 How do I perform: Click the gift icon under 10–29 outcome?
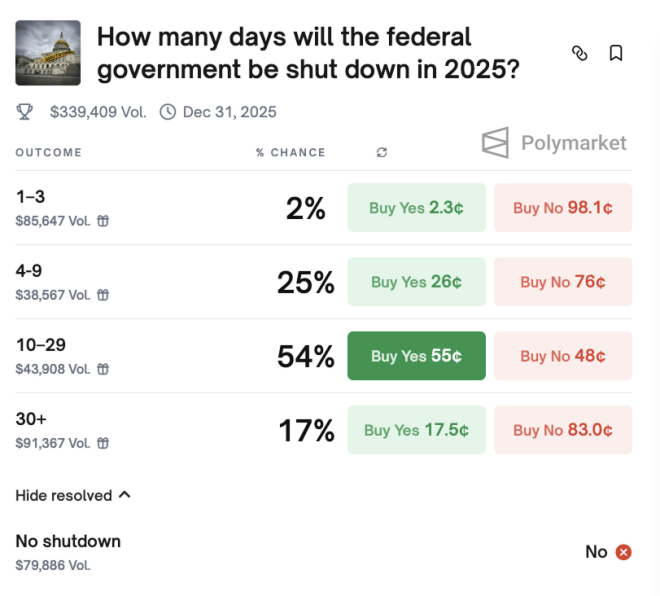click(x=103, y=369)
